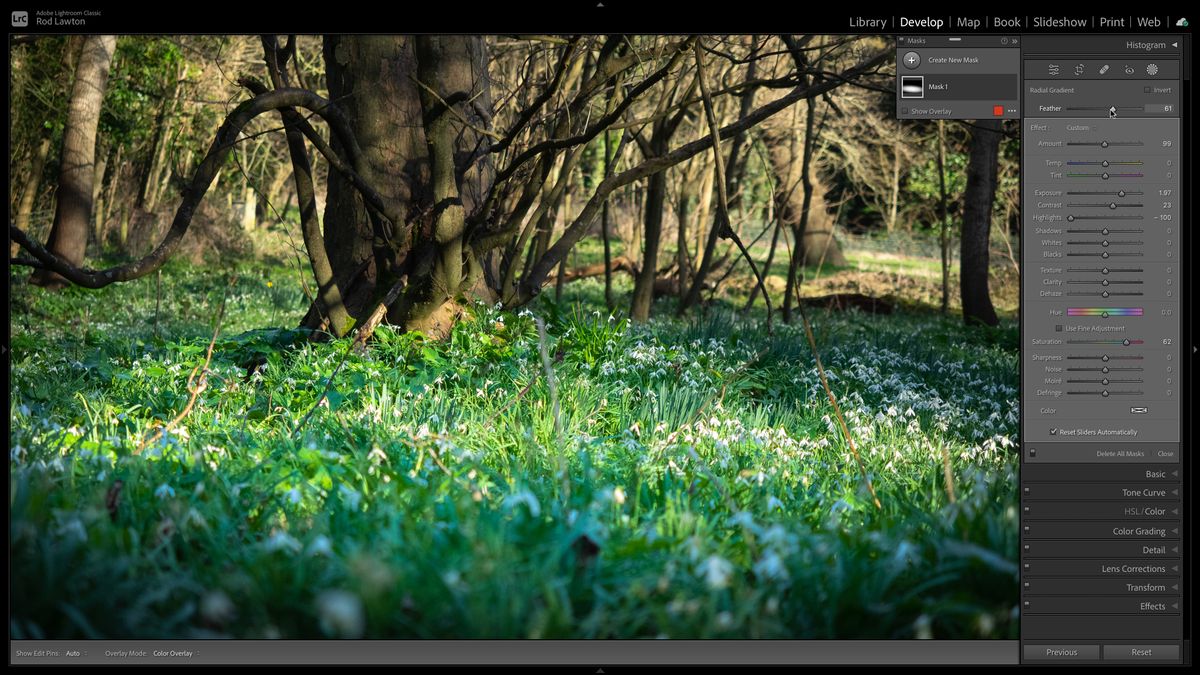Select the Healing brush tool
This screenshot has width=1200, height=675.
point(1105,69)
